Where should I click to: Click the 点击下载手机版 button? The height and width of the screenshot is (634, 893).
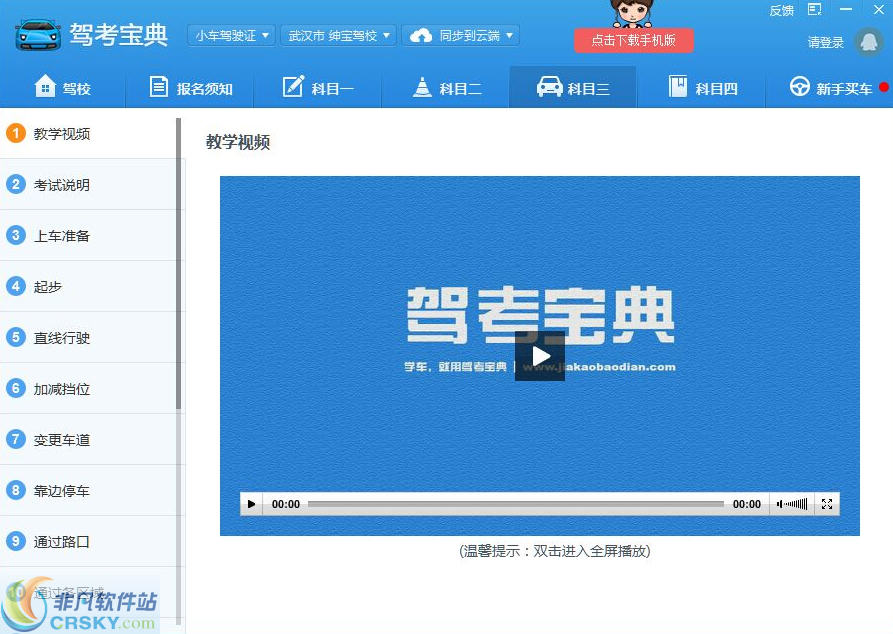[x=633, y=40]
